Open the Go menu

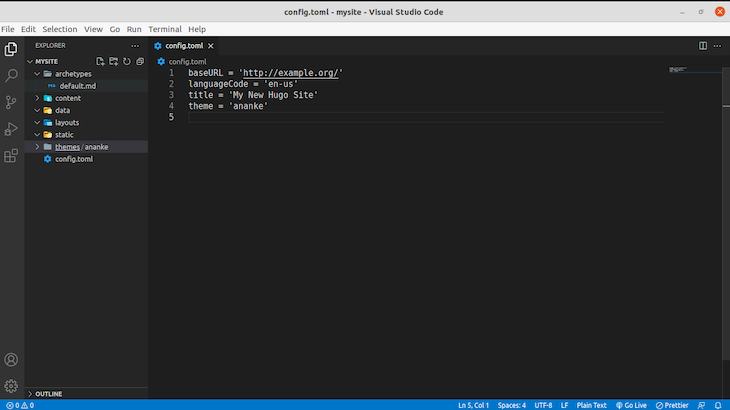(115, 29)
